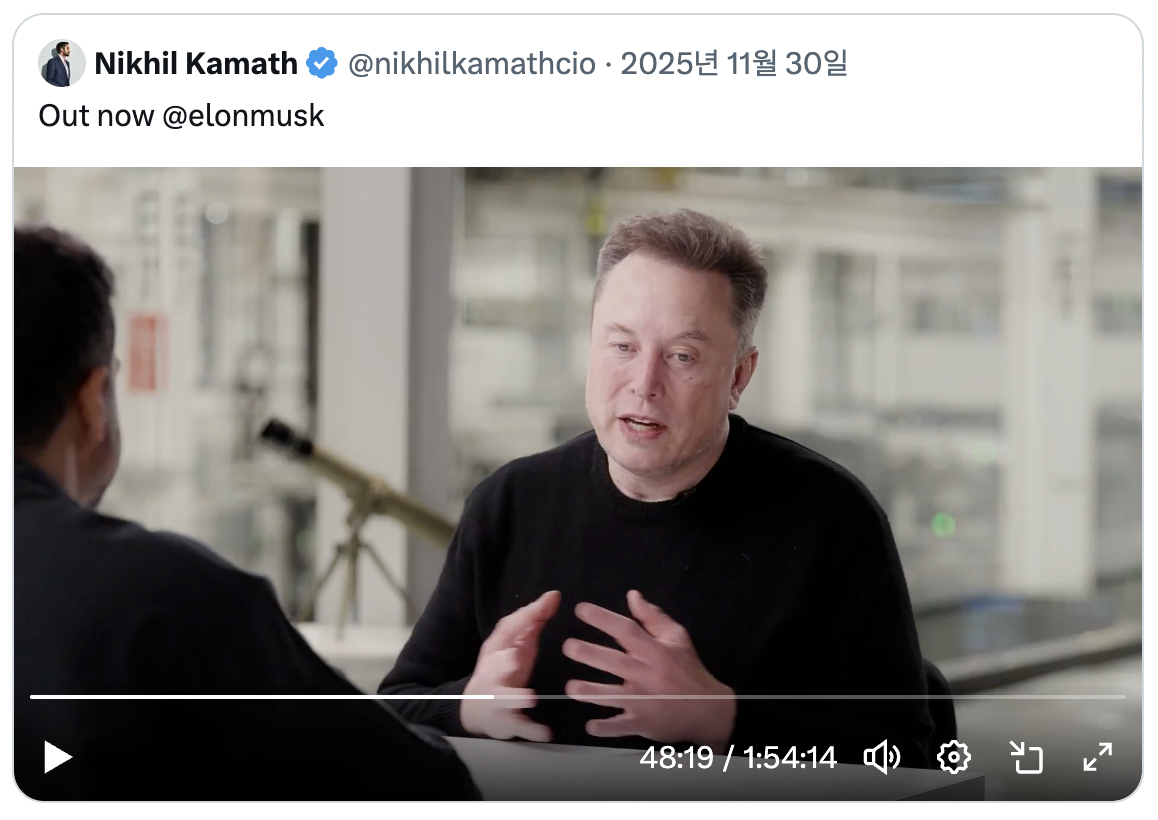Open the Nikhil Kamath display name
The width and height of the screenshot is (1158, 820).
click(x=196, y=64)
